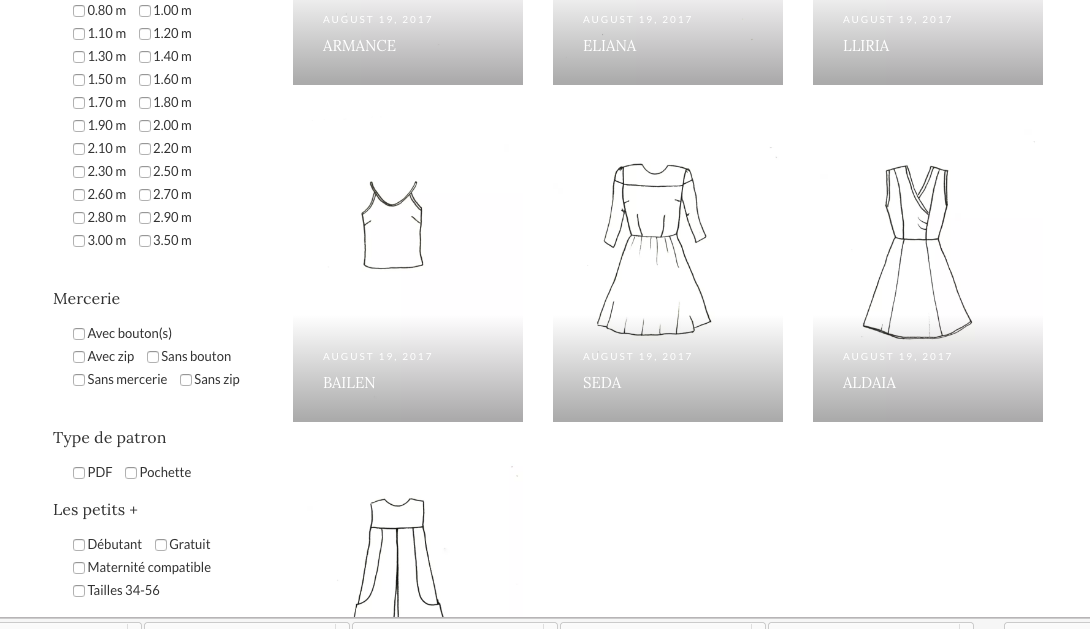Select the Pochette pattern type checkbox
The width and height of the screenshot is (1090, 629).
pos(131,473)
